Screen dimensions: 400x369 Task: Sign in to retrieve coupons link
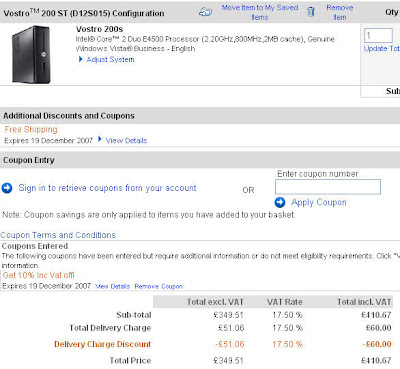[107, 188]
